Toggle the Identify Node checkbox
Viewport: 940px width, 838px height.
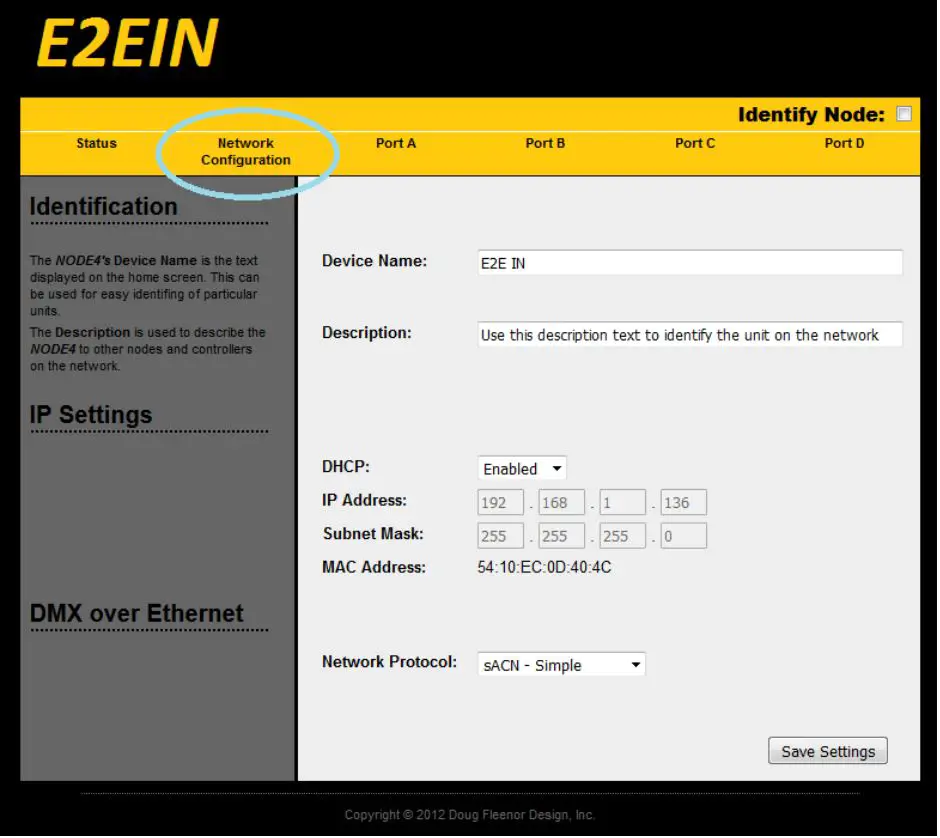point(904,114)
